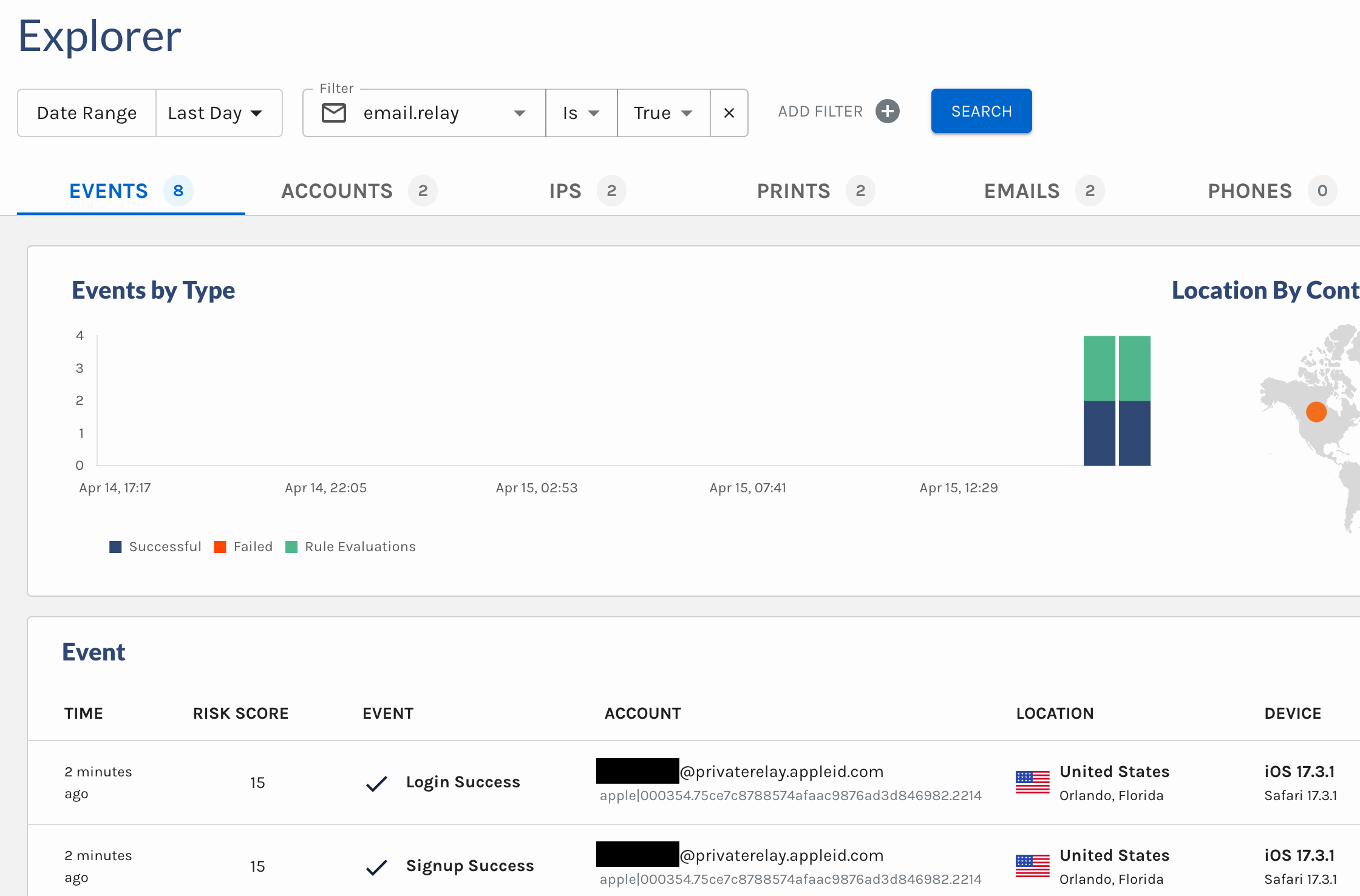The height and width of the screenshot is (896, 1360).
Task: Click Orlando, Florida in Login Success row
Action: tap(1112, 796)
